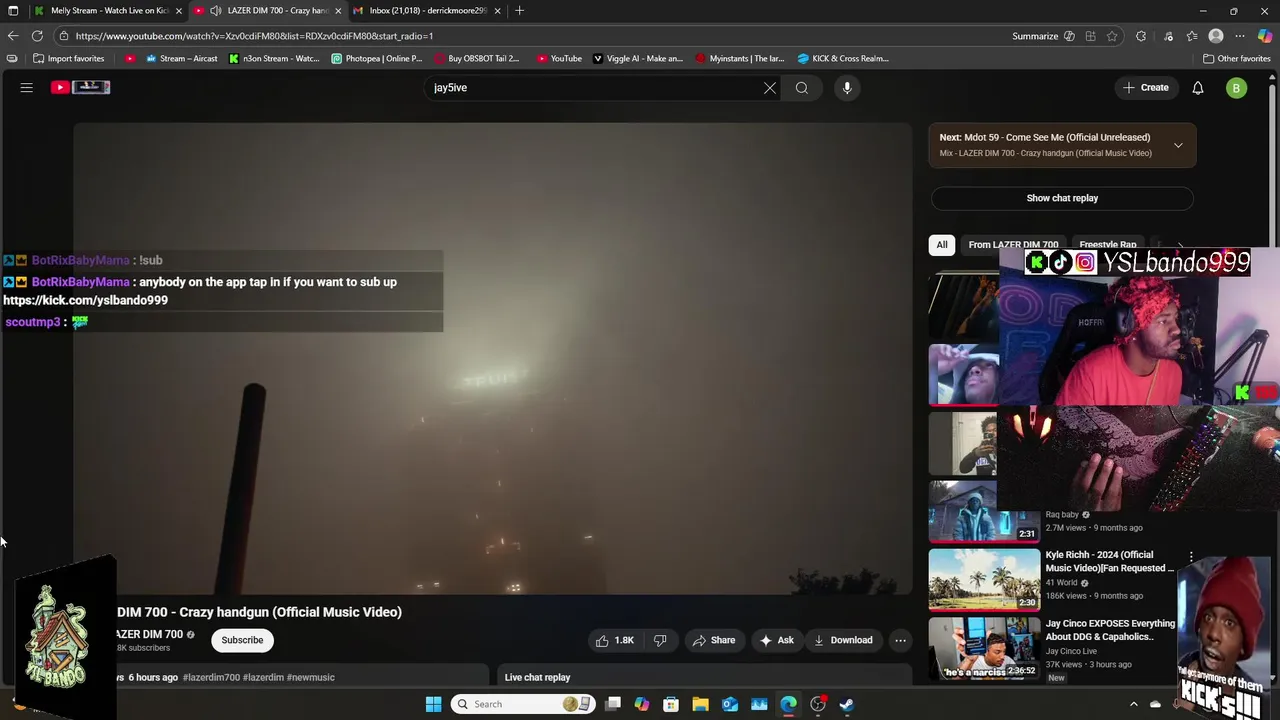The height and width of the screenshot is (720, 1280).
Task: Select the browser address bar URL
Action: tap(254, 36)
